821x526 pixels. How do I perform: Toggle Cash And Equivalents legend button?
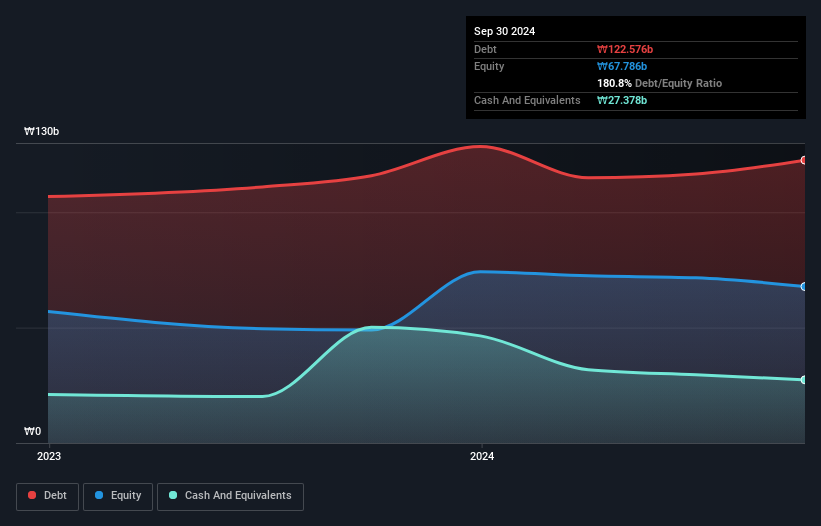230,496
